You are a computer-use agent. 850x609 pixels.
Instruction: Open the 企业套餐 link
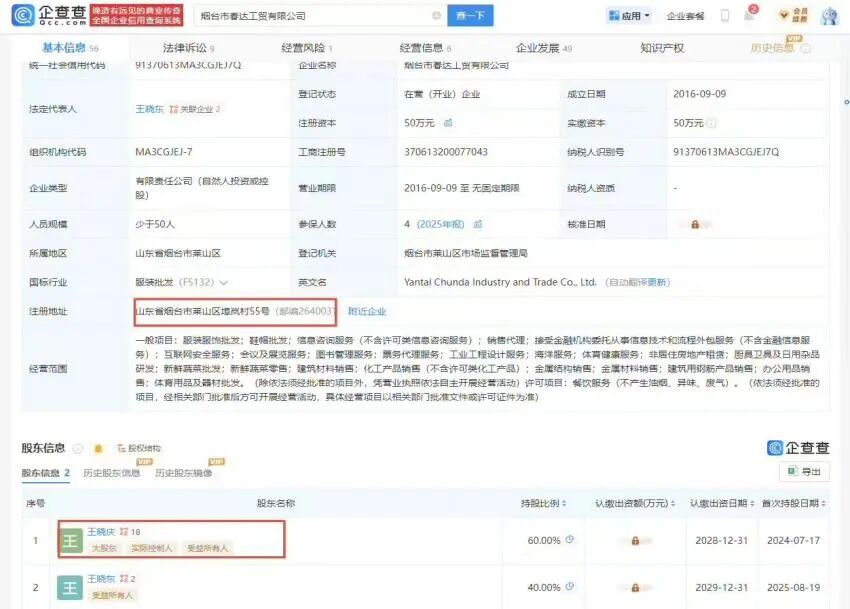685,16
